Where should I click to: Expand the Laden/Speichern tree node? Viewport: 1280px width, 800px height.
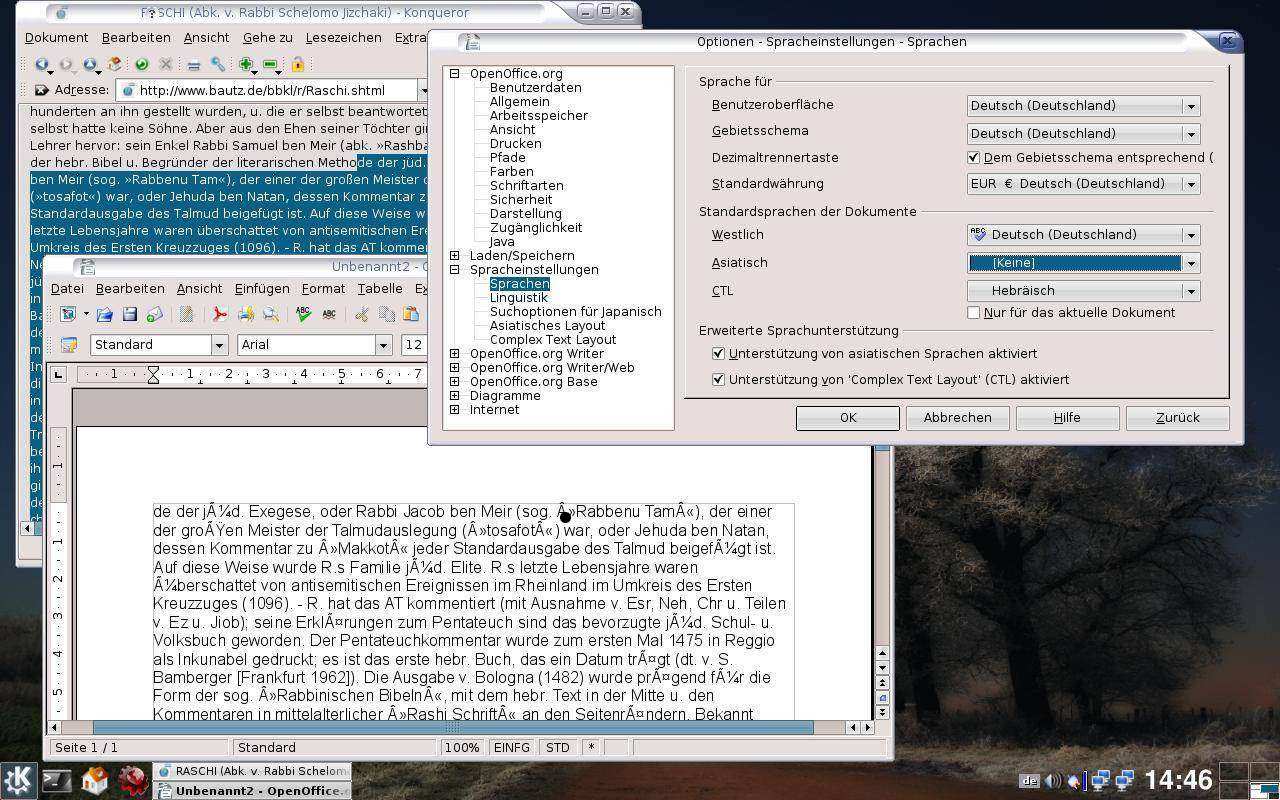[454, 255]
